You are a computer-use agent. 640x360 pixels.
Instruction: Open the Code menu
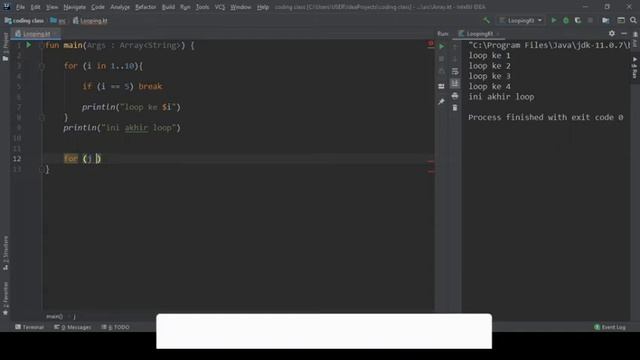[98, 7]
